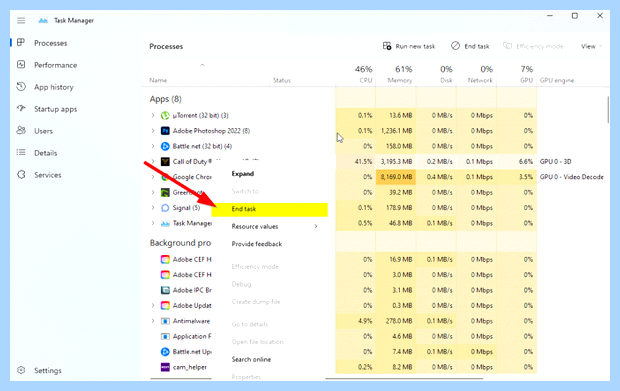Expand the Signal (5) process group
Image resolution: width=620 pixels, height=391 pixels.
[153, 208]
